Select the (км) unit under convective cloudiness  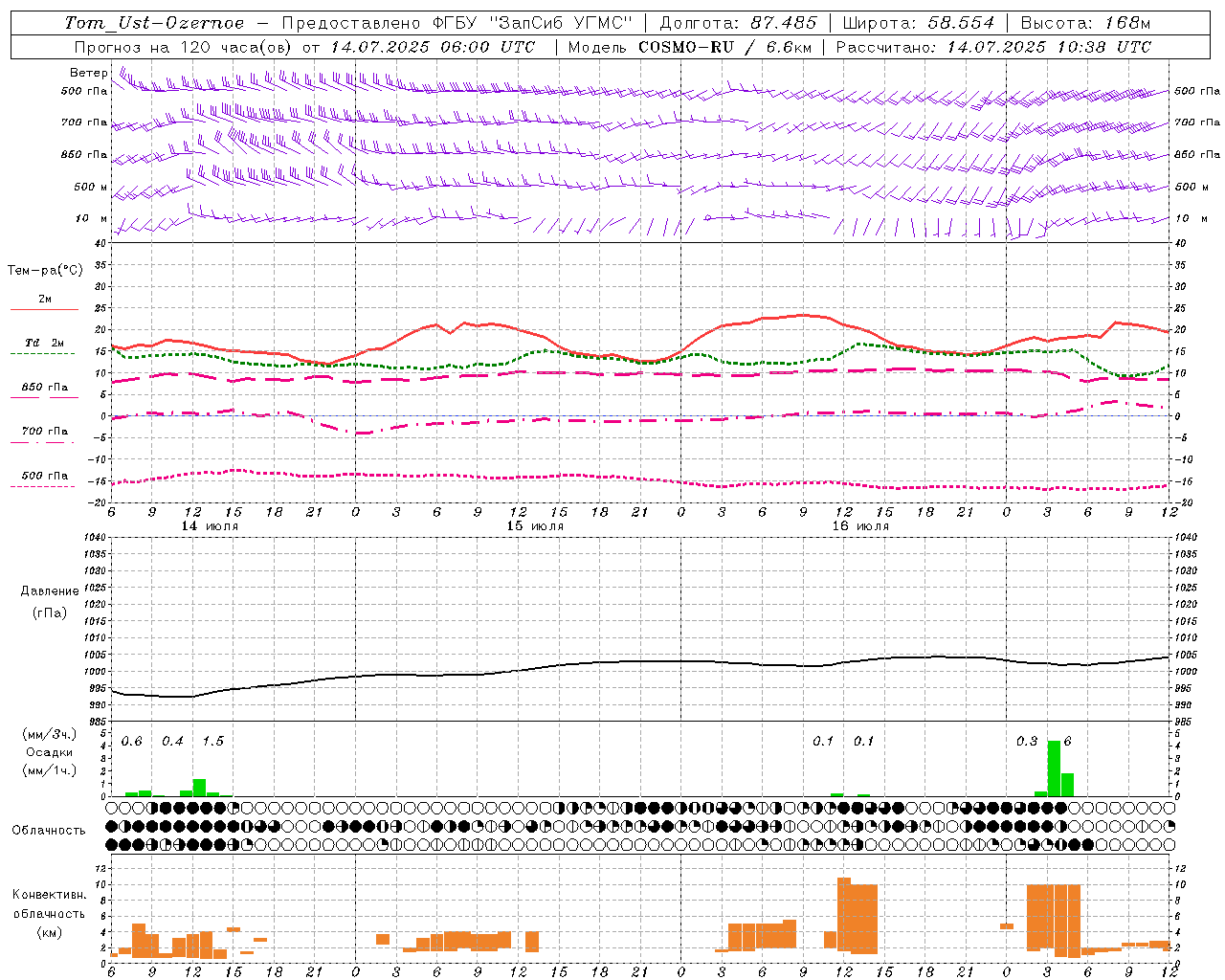click(x=49, y=932)
